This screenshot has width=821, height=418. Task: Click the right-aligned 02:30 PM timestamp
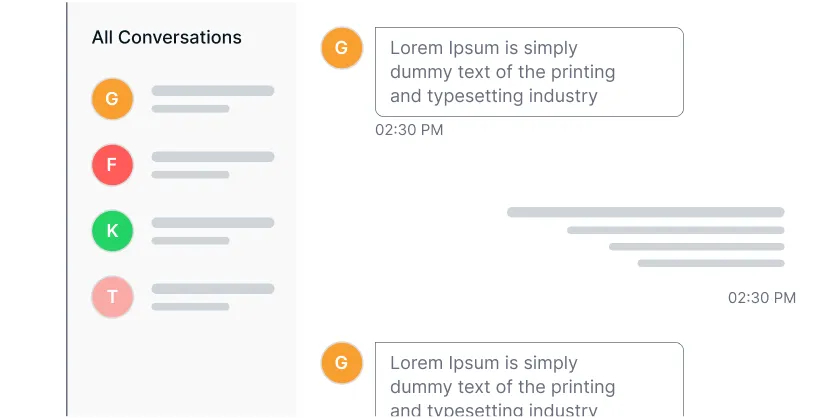point(762,297)
